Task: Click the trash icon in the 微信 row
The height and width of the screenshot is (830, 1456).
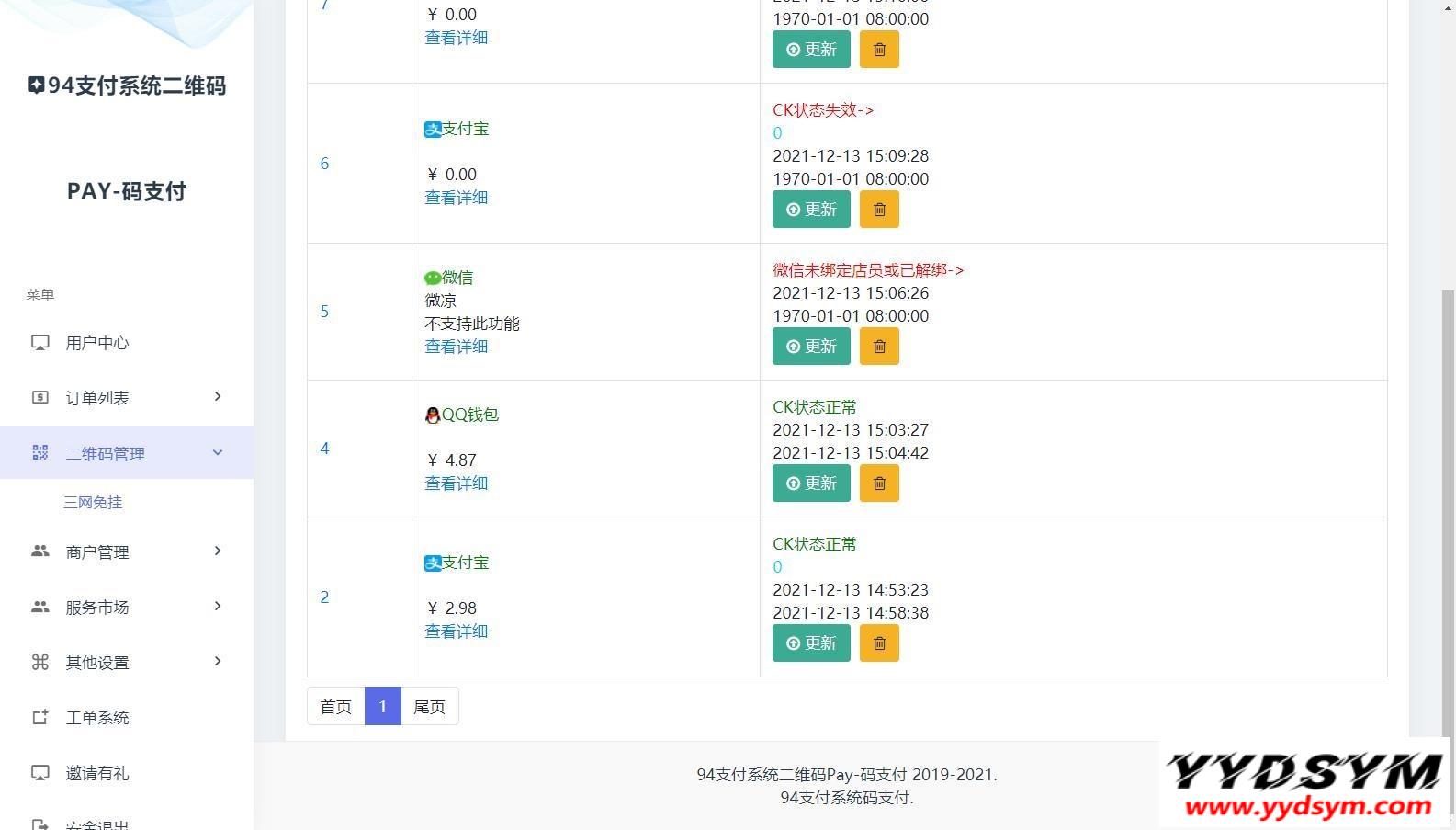Action: (879, 347)
